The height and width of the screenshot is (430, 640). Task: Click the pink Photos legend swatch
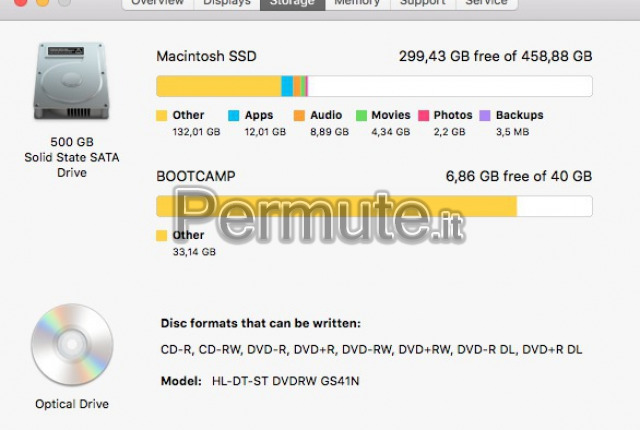click(424, 115)
